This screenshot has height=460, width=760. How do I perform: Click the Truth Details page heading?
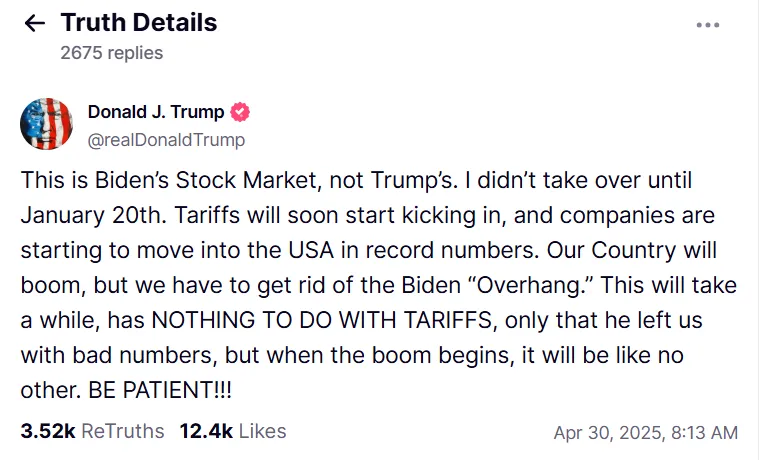point(139,22)
